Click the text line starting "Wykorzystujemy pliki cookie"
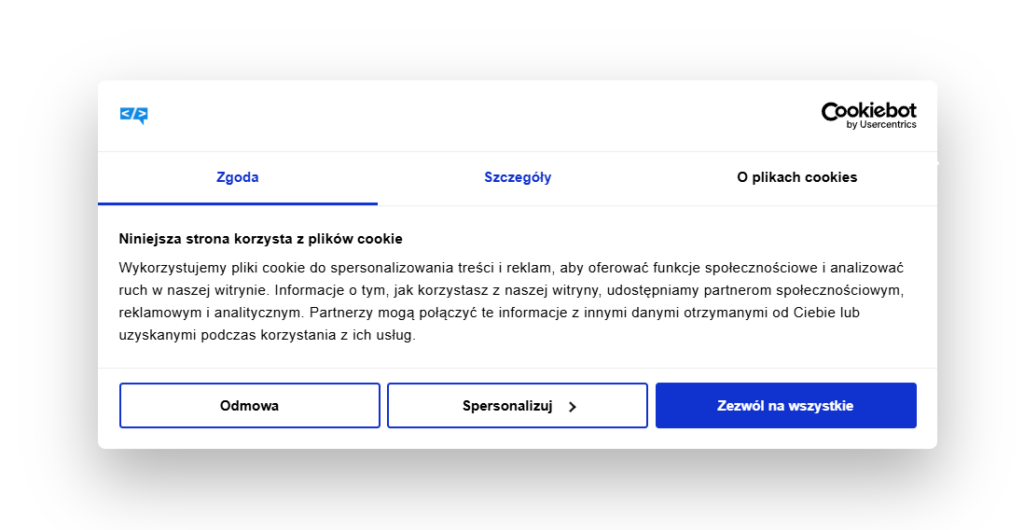 pos(510,268)
